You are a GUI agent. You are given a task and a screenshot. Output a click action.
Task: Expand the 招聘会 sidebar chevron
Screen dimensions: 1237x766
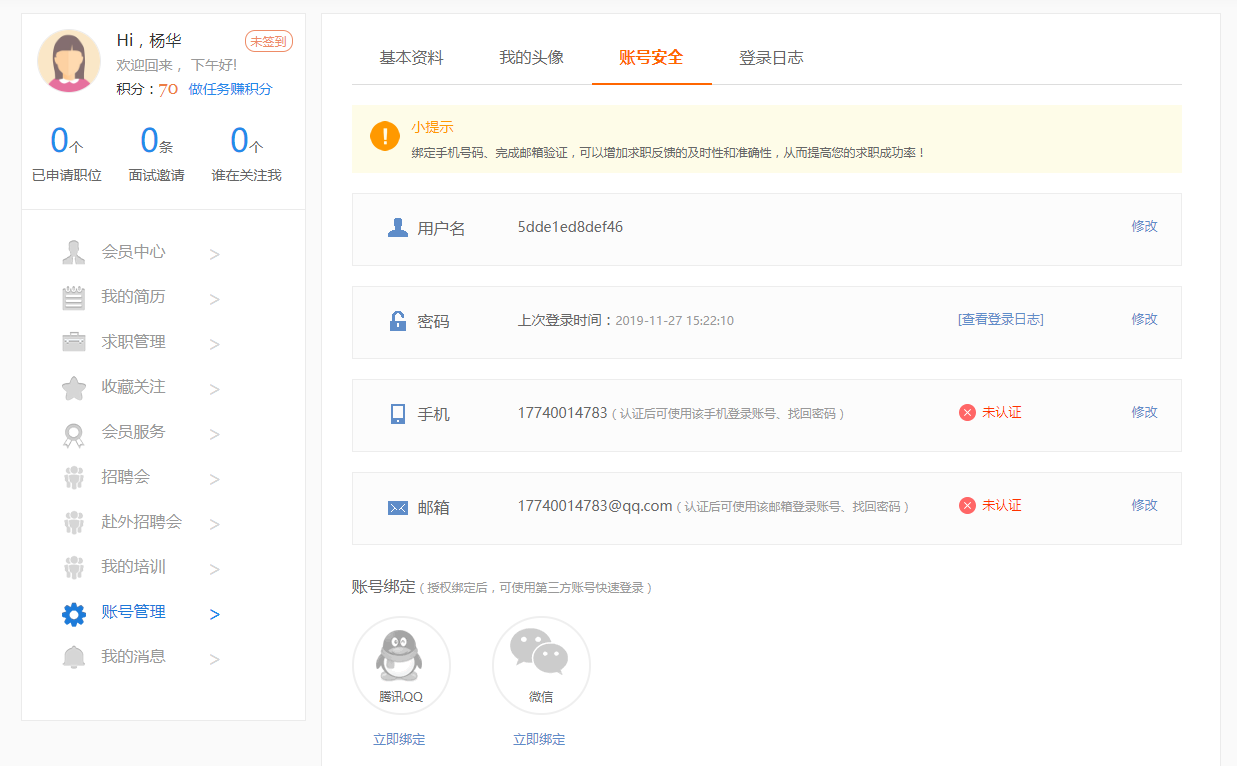(214, 479)
